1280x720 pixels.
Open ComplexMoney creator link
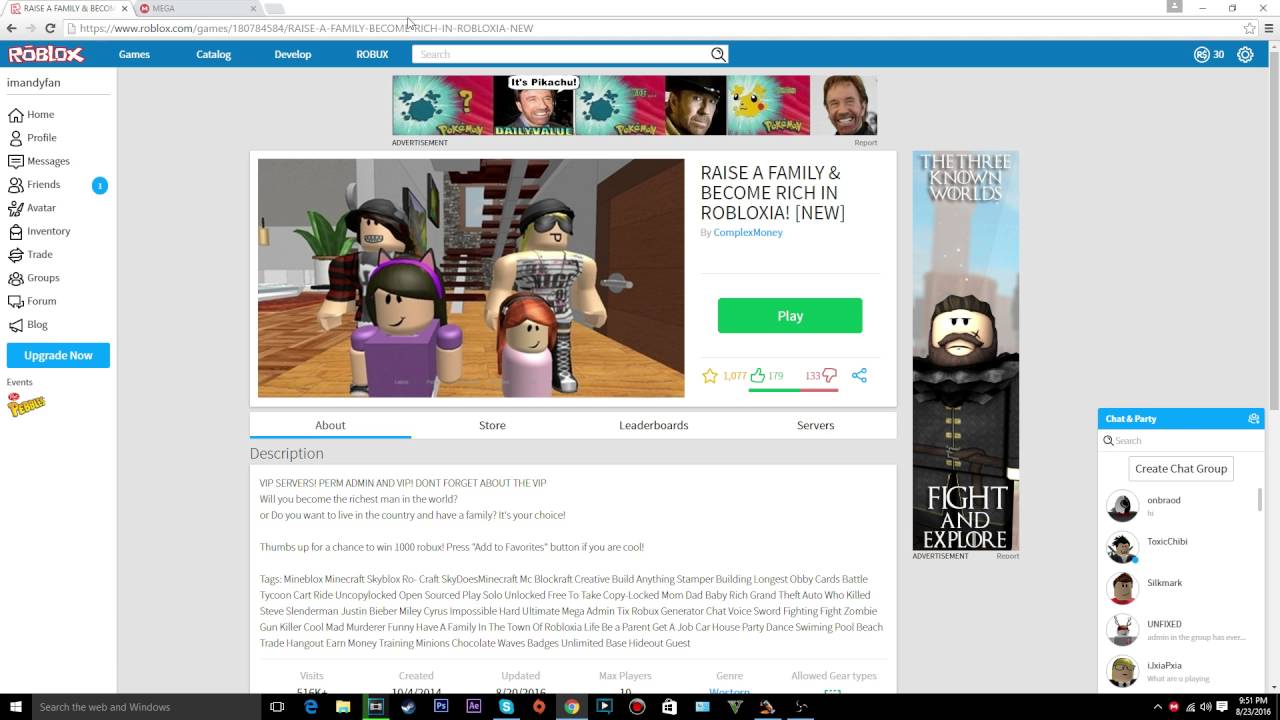[748, 232]
